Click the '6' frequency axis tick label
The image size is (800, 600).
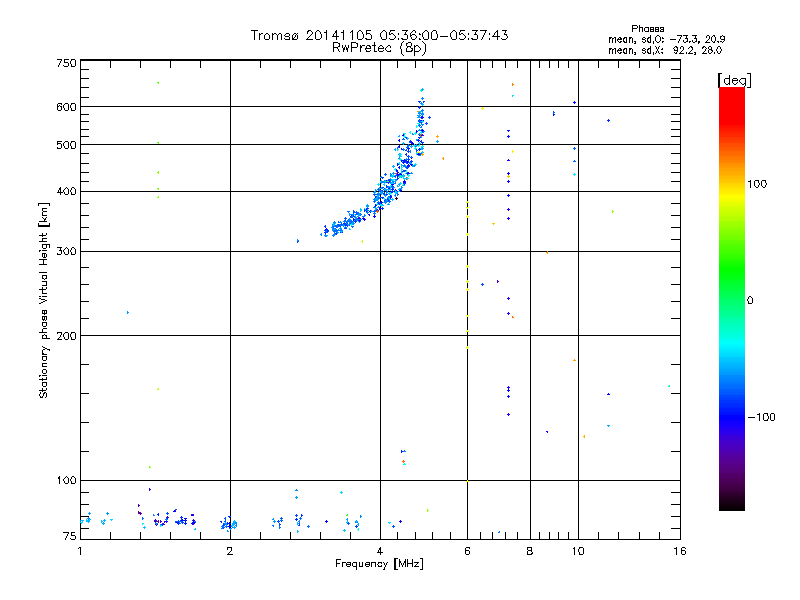point(467,551)
